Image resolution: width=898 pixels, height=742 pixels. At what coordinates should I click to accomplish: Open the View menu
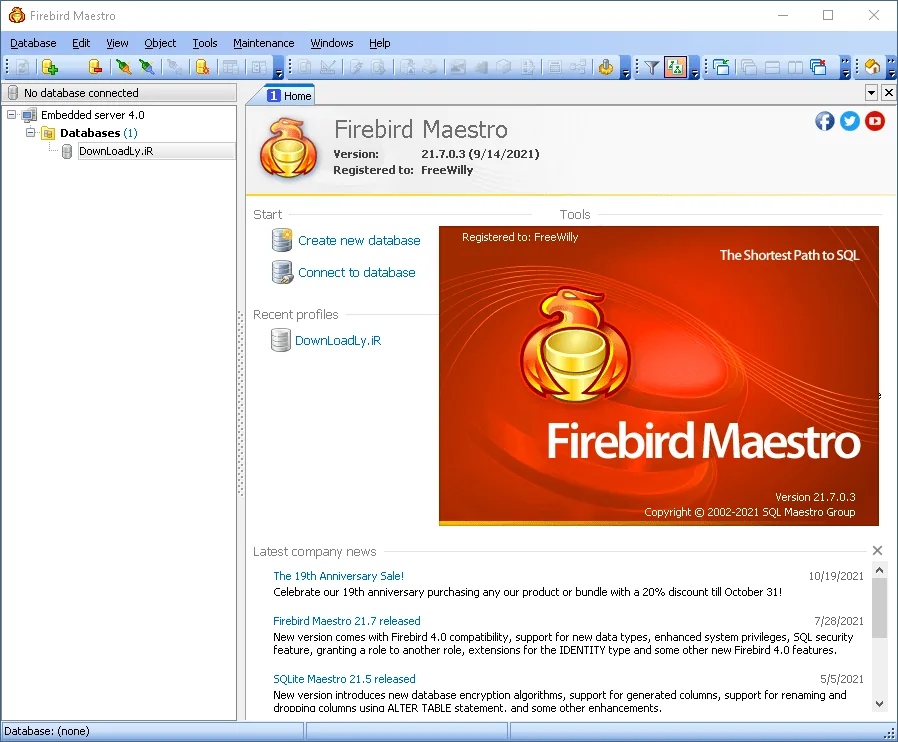click(x=117, y=43)
